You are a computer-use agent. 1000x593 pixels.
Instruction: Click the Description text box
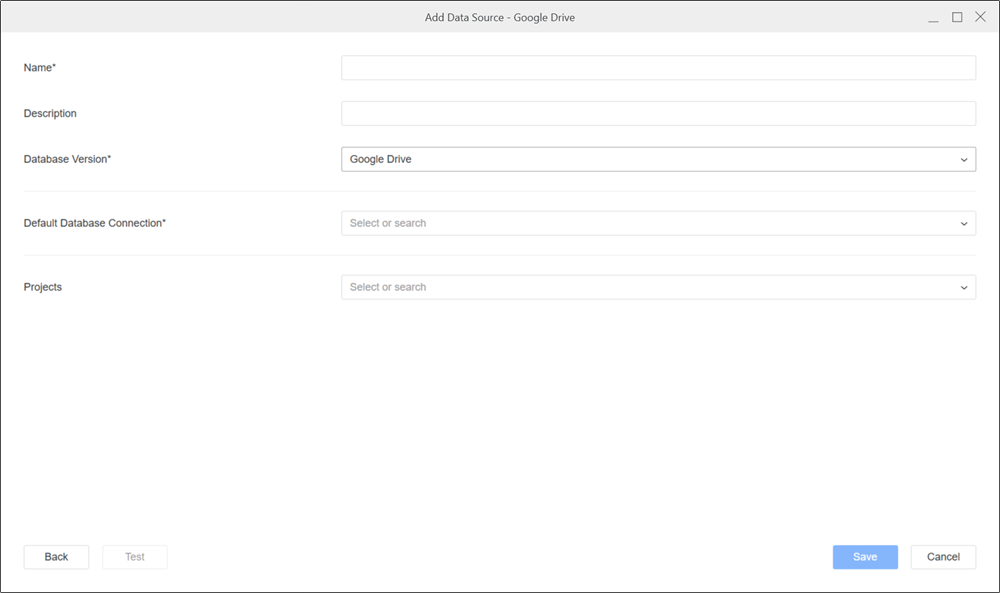(x=658, y=113)
